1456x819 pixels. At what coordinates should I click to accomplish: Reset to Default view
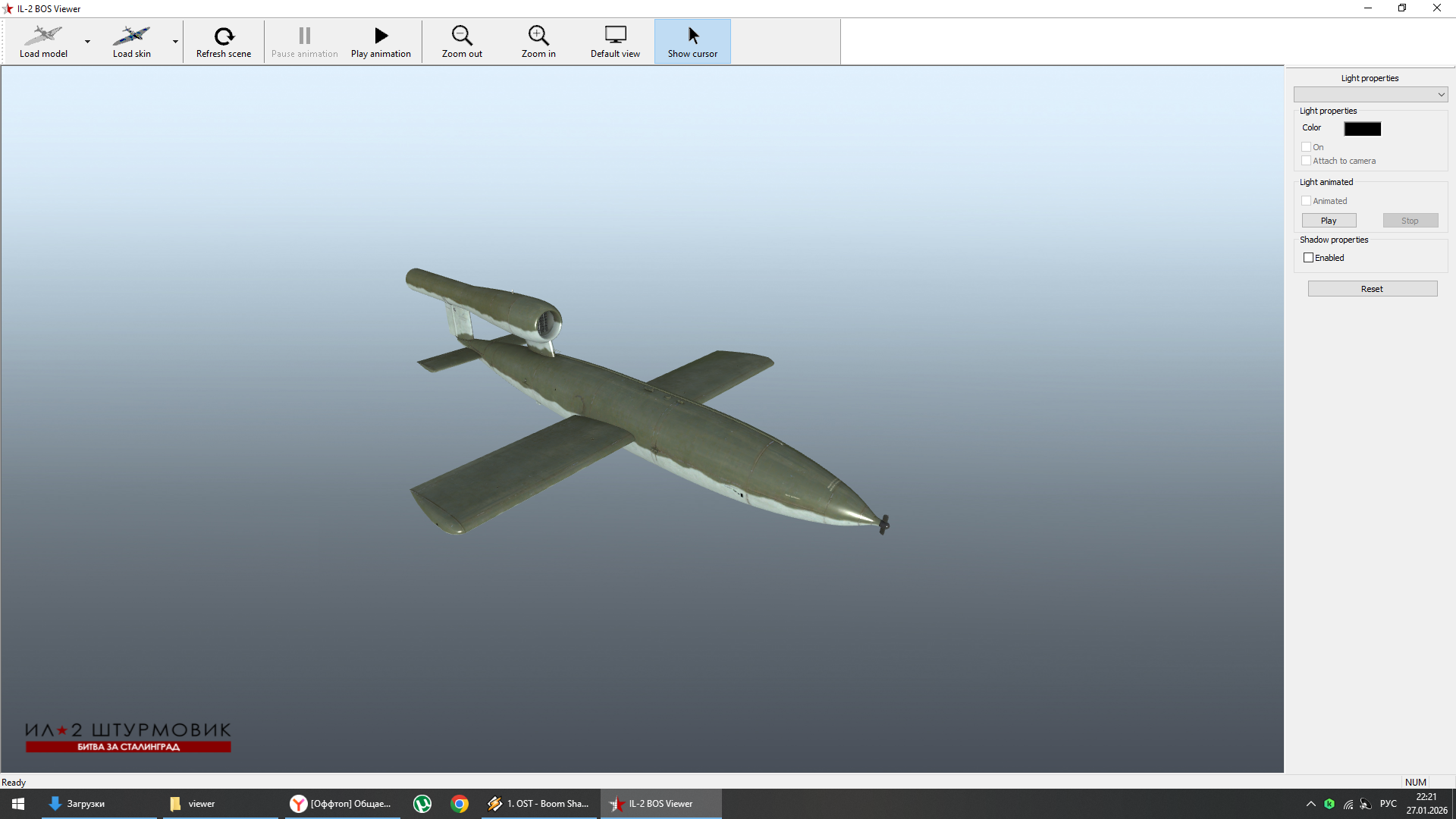(615, 42)
